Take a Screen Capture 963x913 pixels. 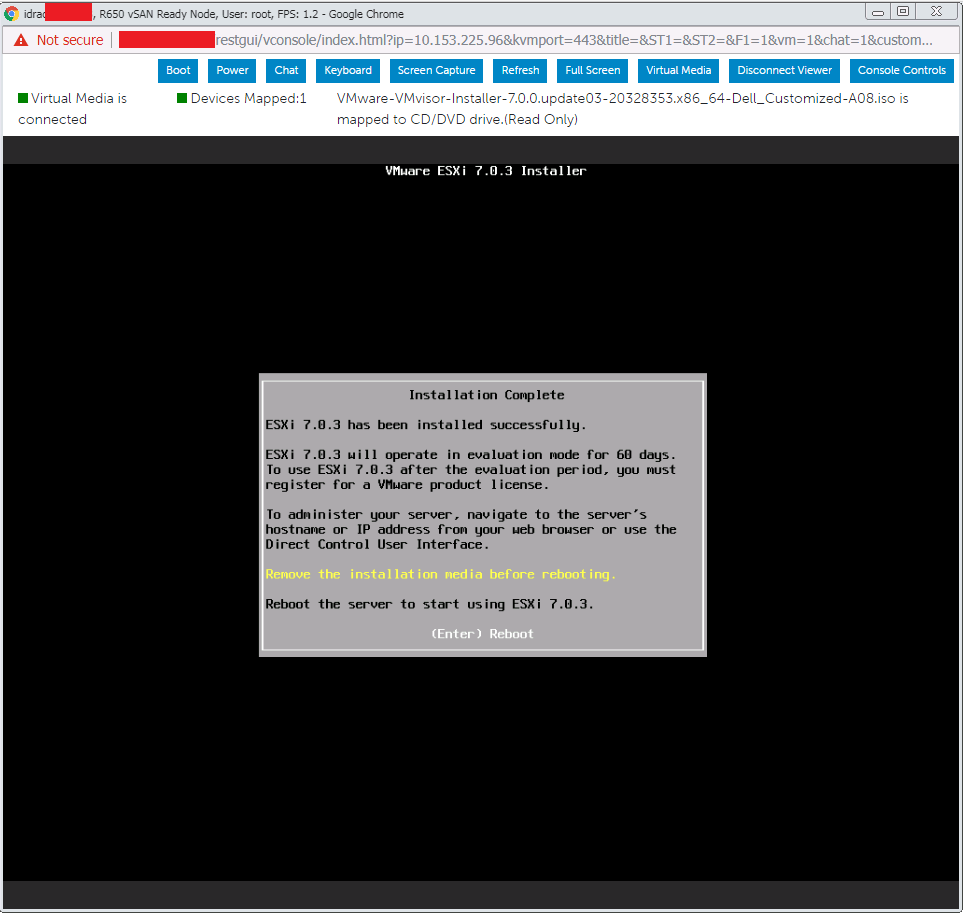436,71
